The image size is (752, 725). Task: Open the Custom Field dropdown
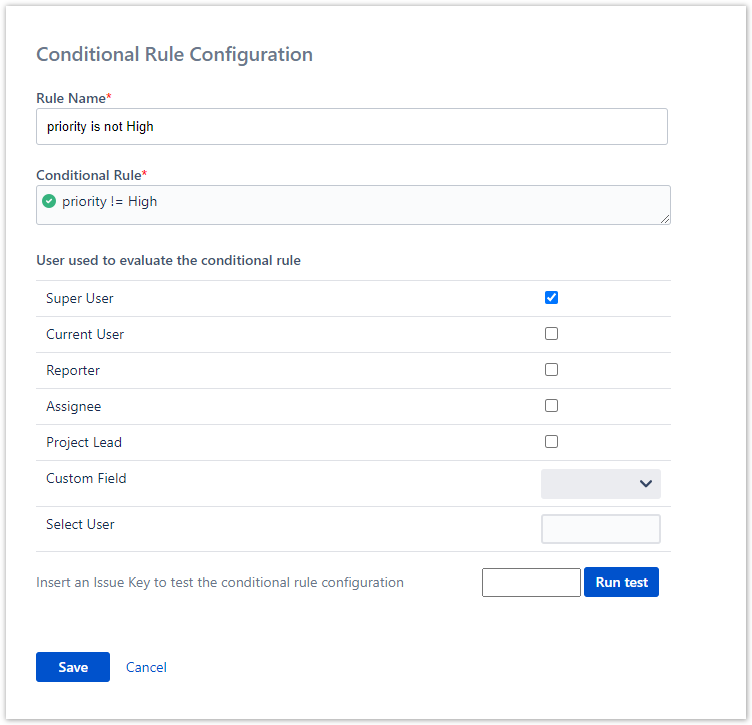(600, 484)
